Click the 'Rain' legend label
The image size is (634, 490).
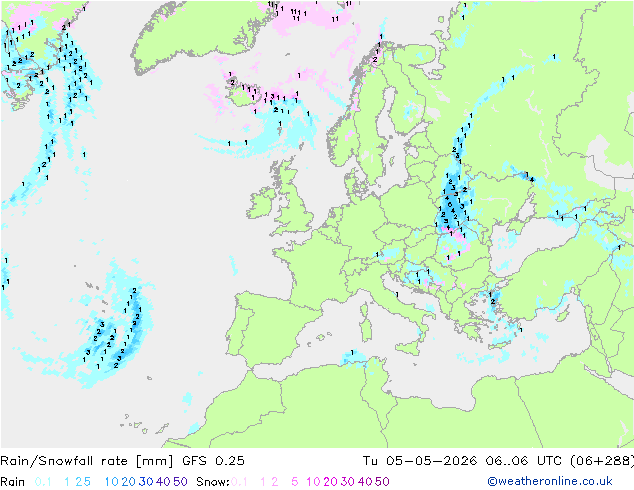click(x=13, y=482)
